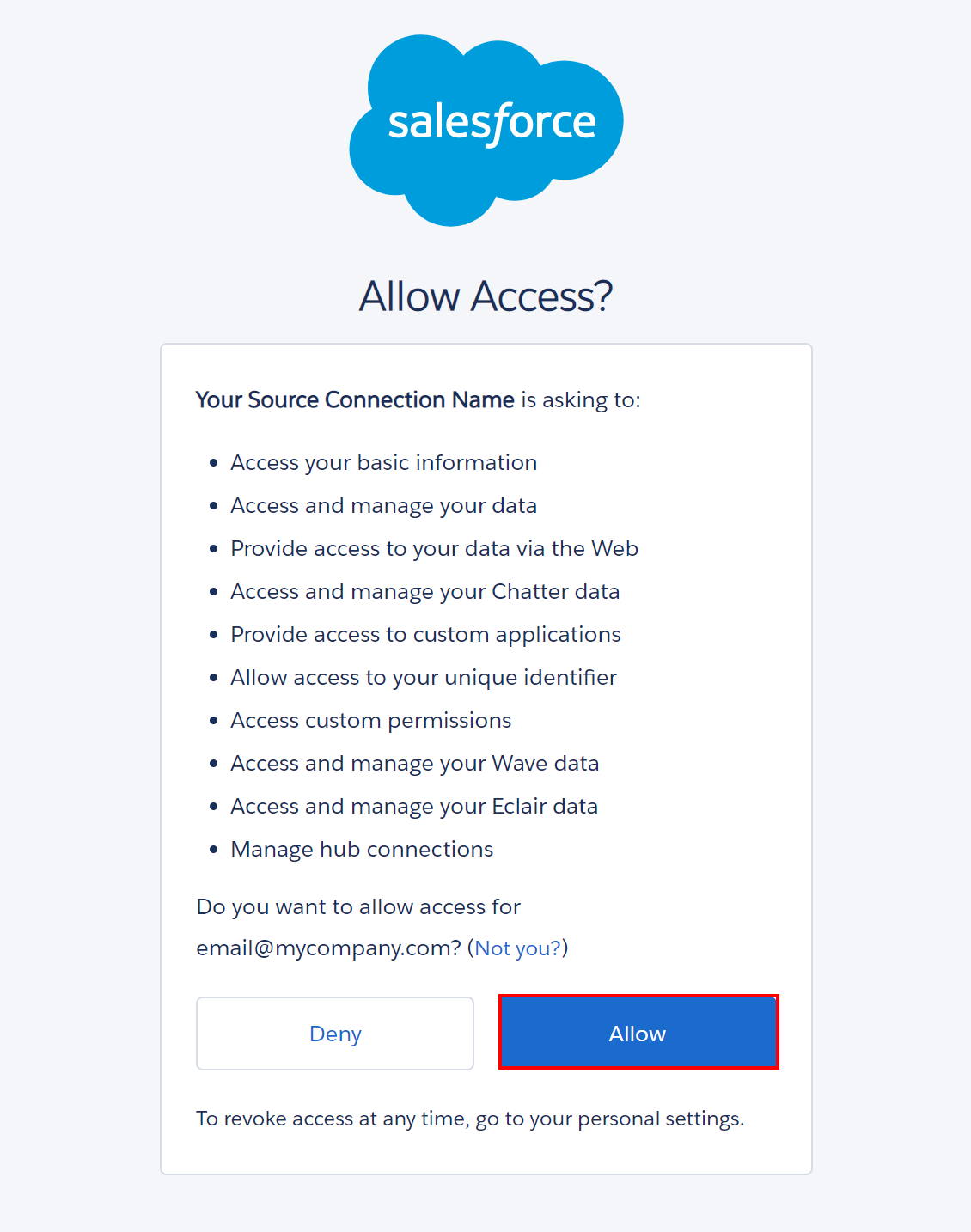Image resolution: width=971 pixels, height=1232 pixels.
Task: Open the "Not you?" link
Action: [x=517, y=948]
